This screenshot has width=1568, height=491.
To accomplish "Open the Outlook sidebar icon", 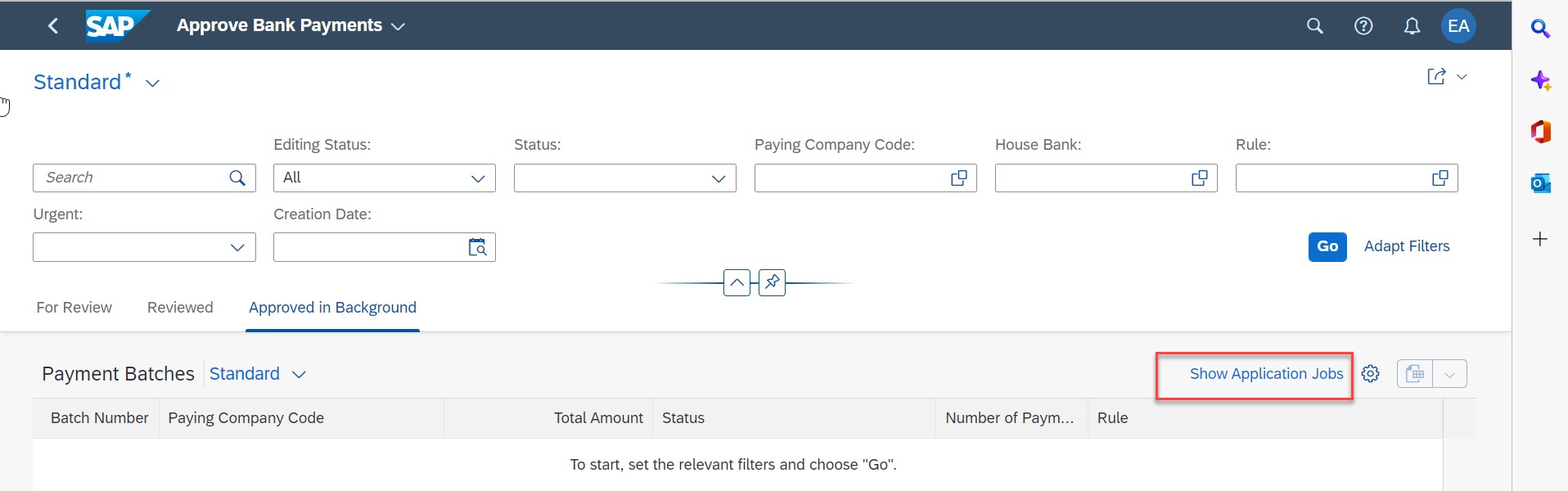I will coord(1540,183).
